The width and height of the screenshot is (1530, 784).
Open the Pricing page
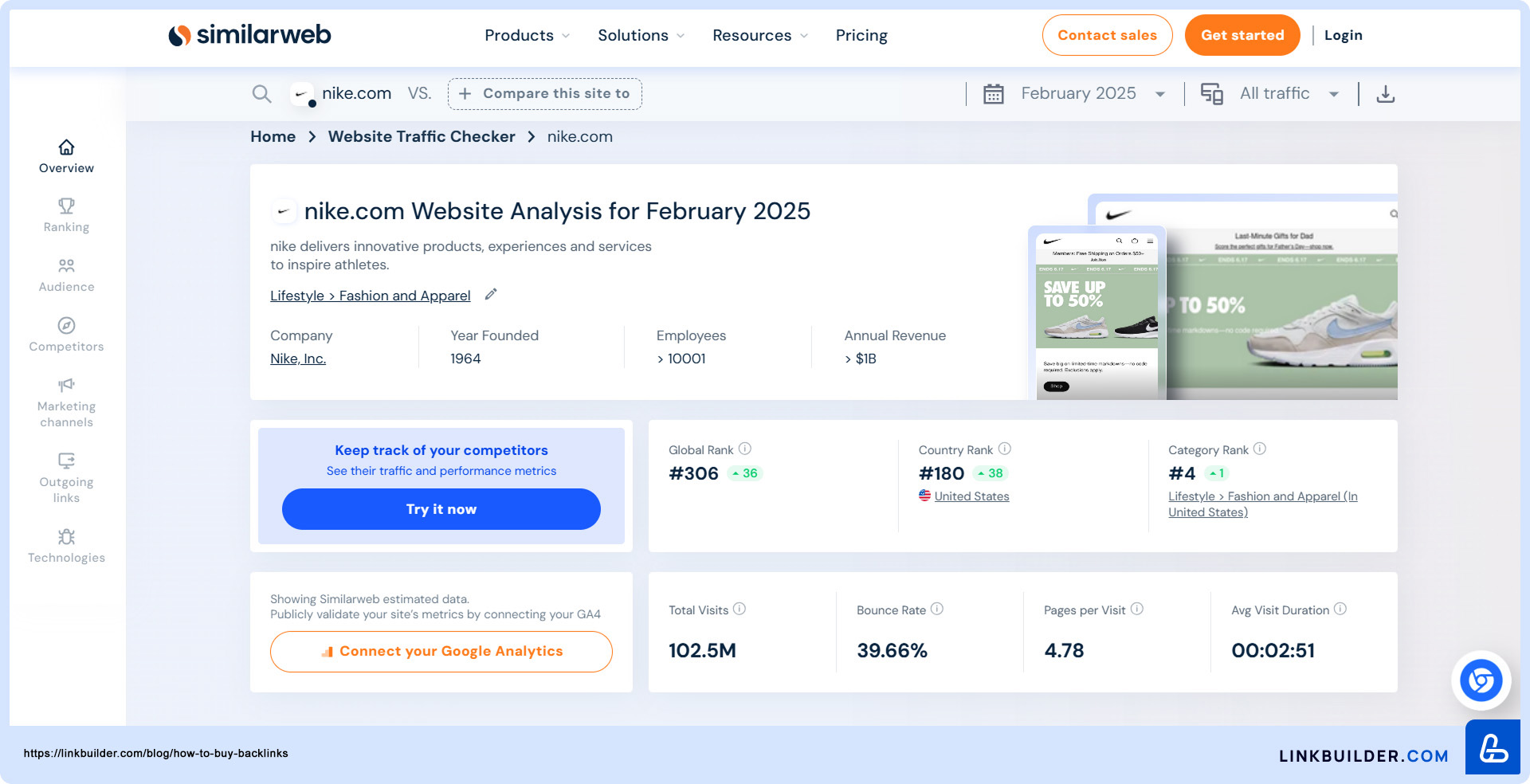point(861,35)
